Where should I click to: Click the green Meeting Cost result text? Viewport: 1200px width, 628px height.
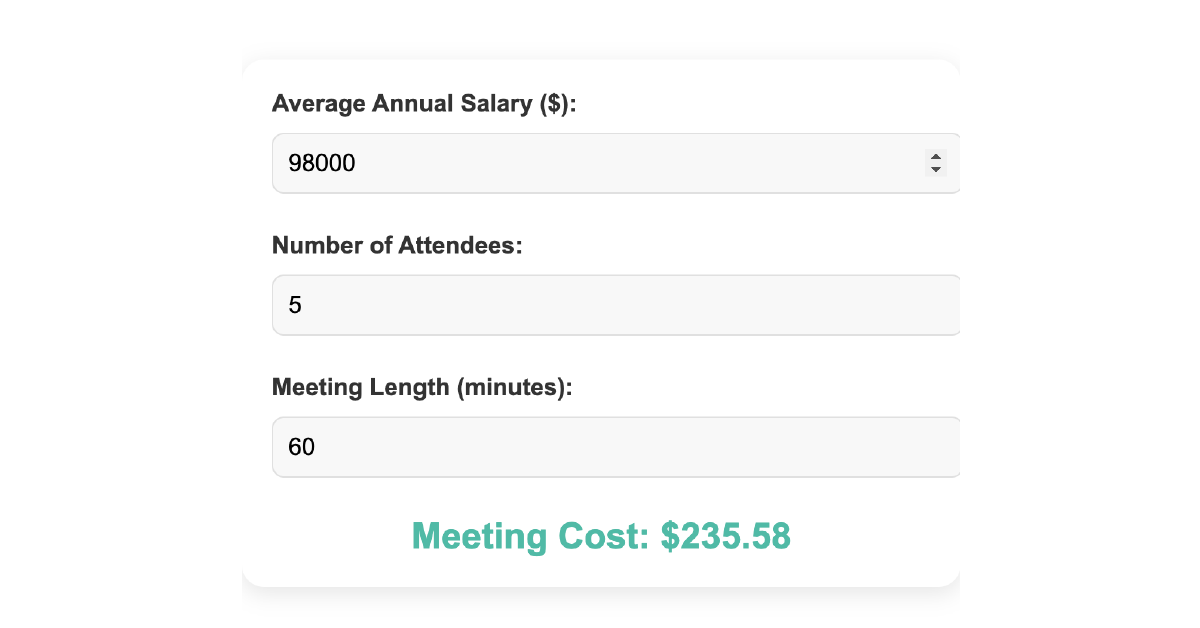pyautogui.click(x=601, y=537)
